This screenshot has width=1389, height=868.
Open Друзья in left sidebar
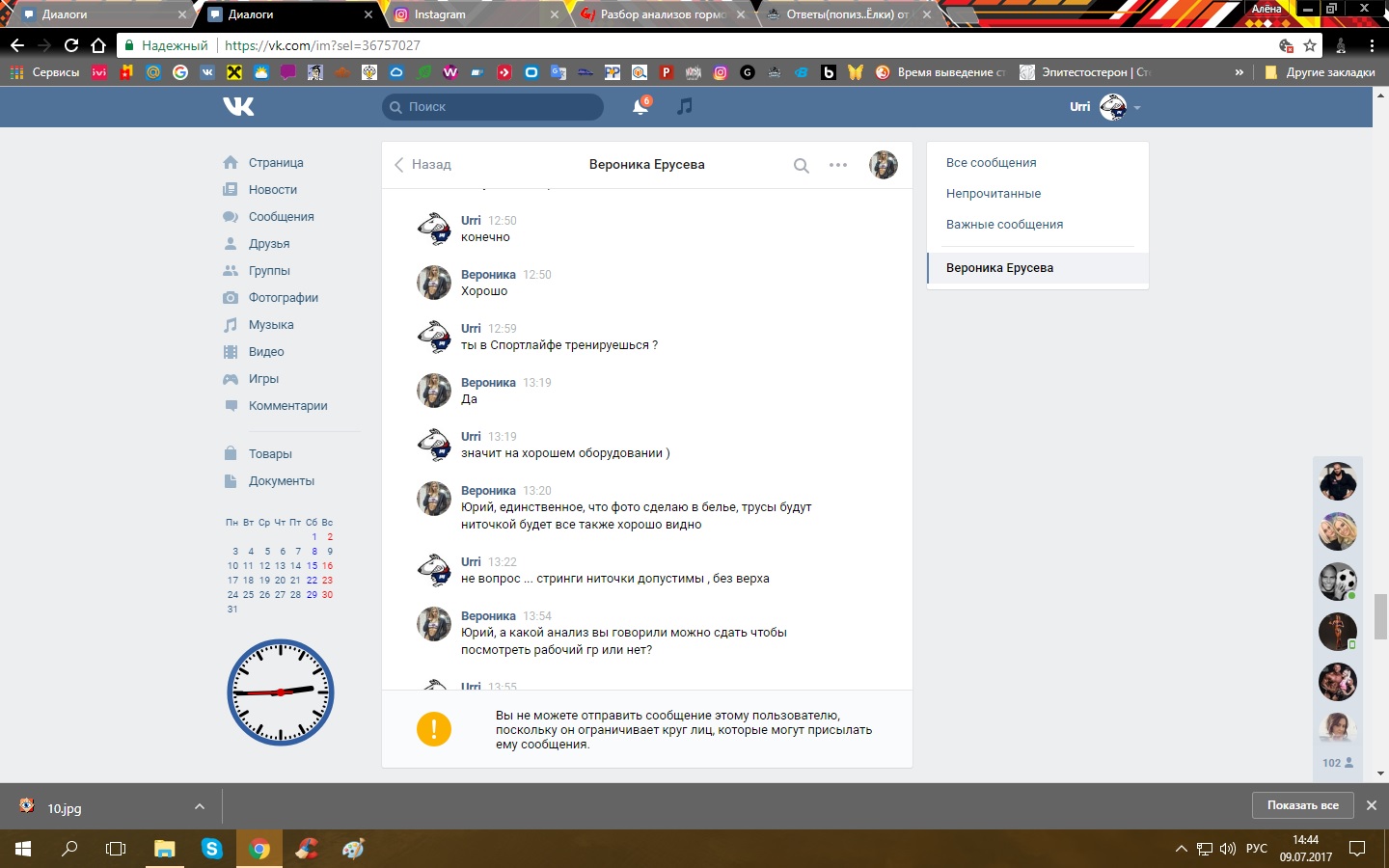(x=269, y=244)
